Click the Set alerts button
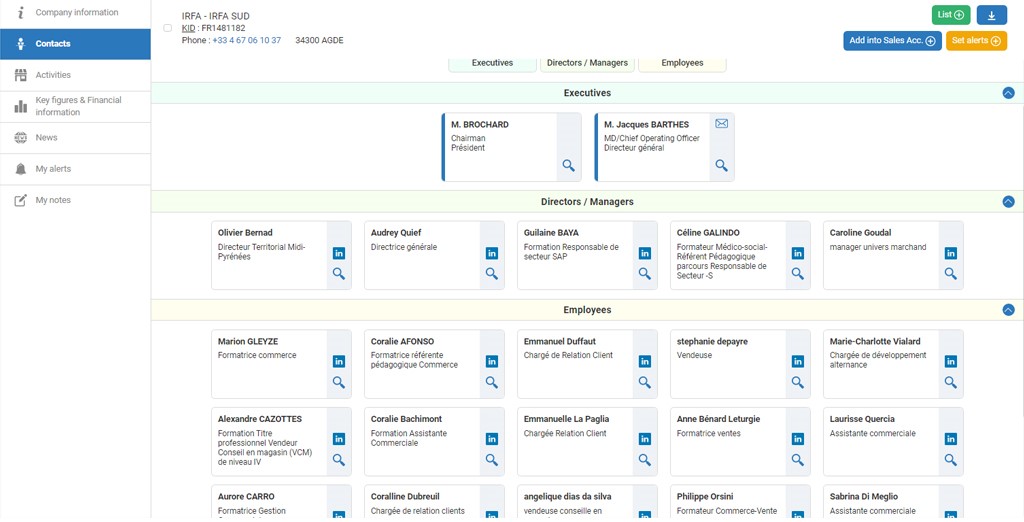1024x522 pixels. tap(976, 41)
